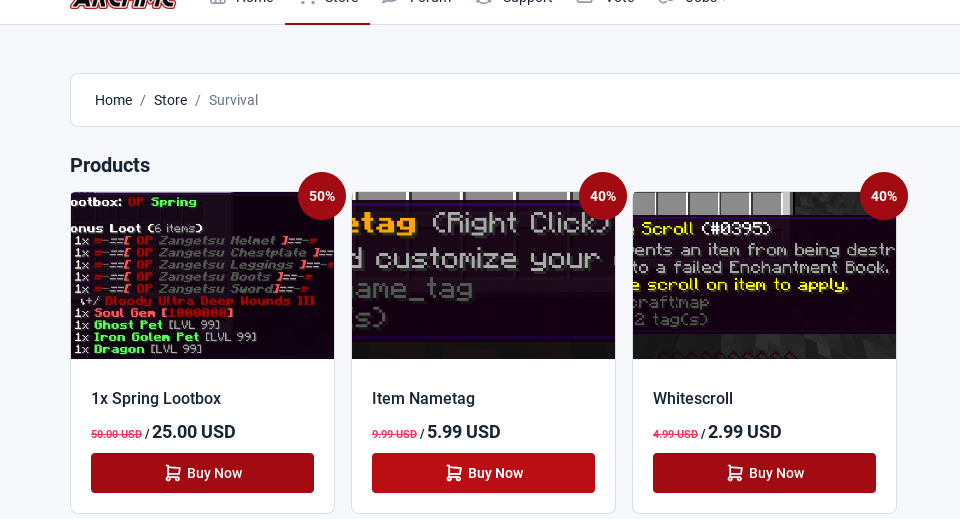Viewport: 960px width, 519px height.
Task: Open the Spring Lootbox product image
Action: click(x=203, y=275)
